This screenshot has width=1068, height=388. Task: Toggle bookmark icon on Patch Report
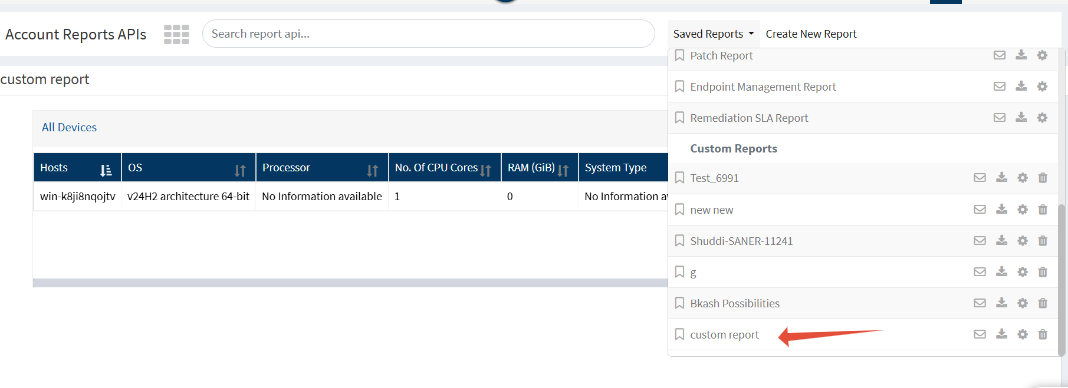(679, 55)
